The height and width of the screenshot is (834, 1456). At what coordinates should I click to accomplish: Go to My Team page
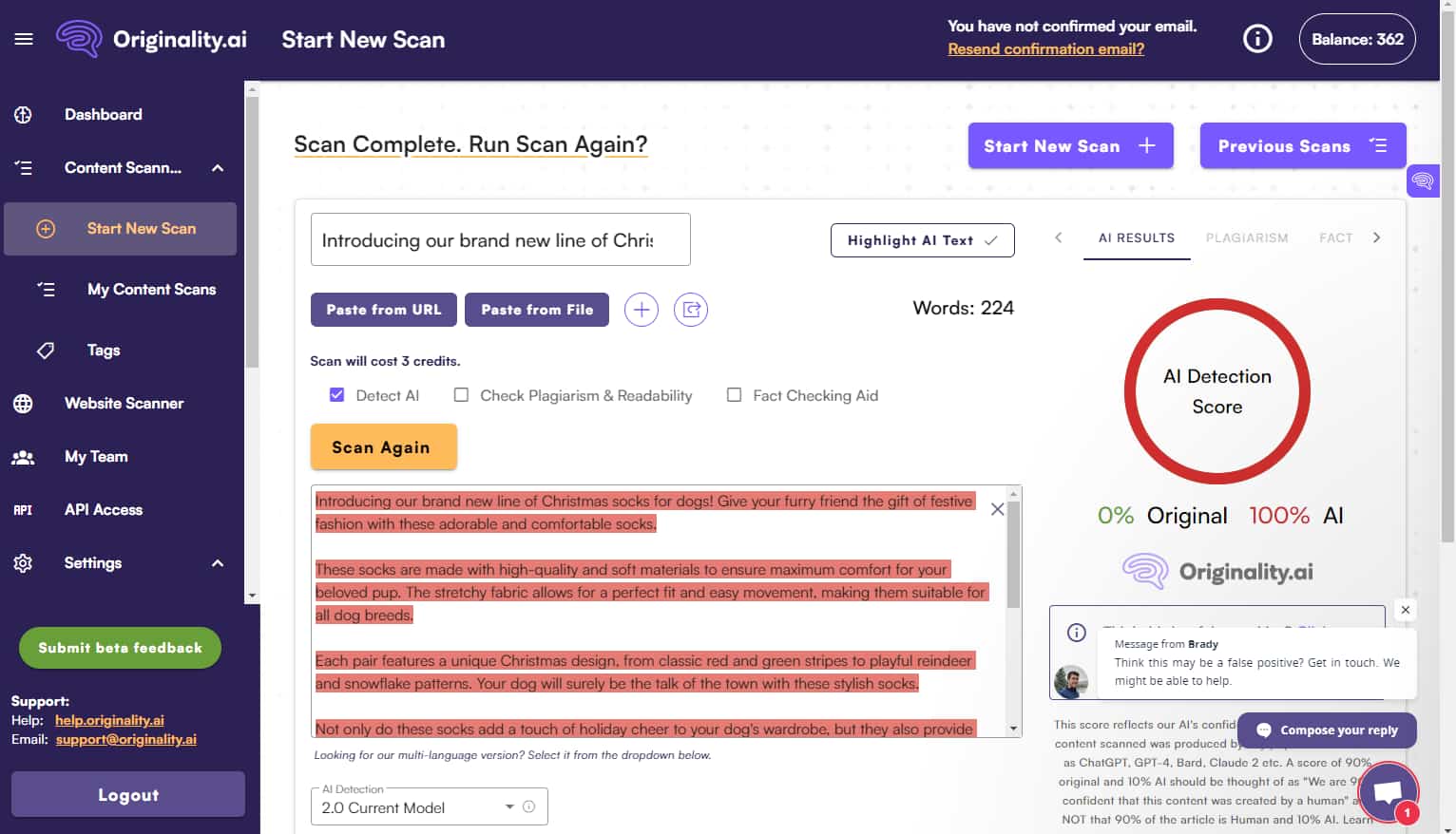(95, 456)
